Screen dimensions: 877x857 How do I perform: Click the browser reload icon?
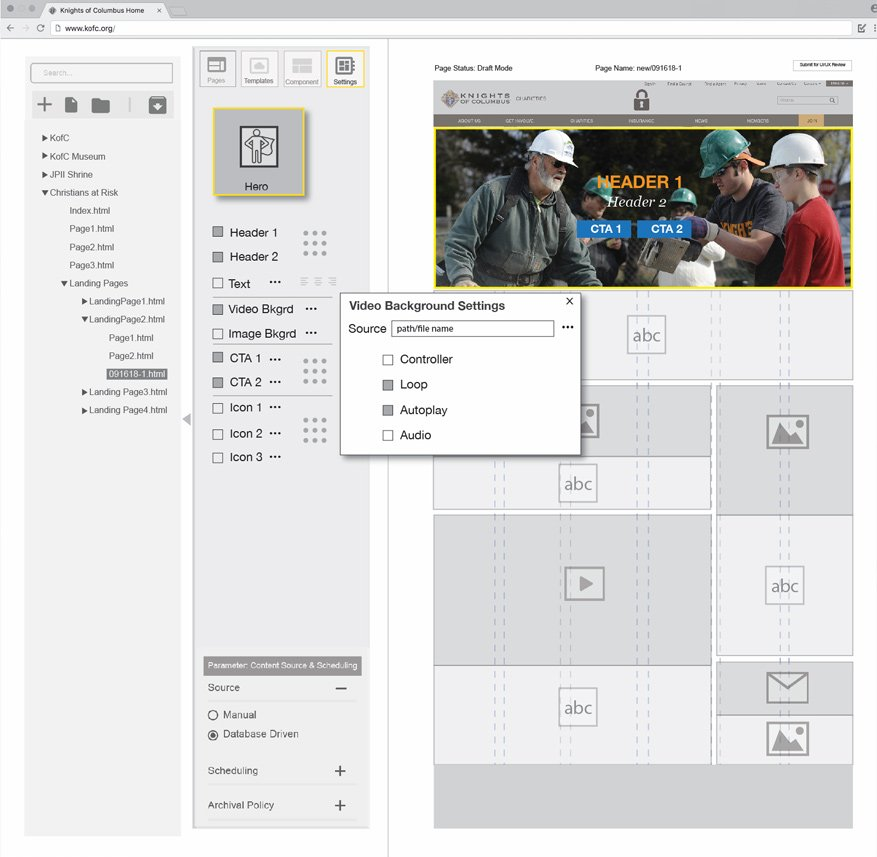coord(40,28)
